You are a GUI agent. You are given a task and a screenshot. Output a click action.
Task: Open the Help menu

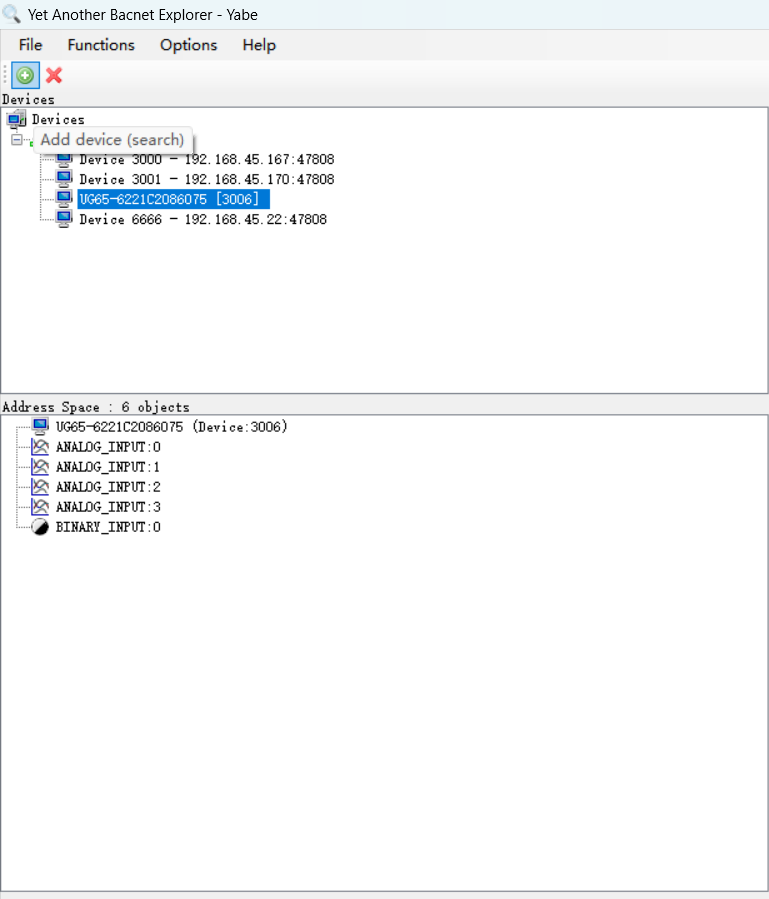click(259, 45)
